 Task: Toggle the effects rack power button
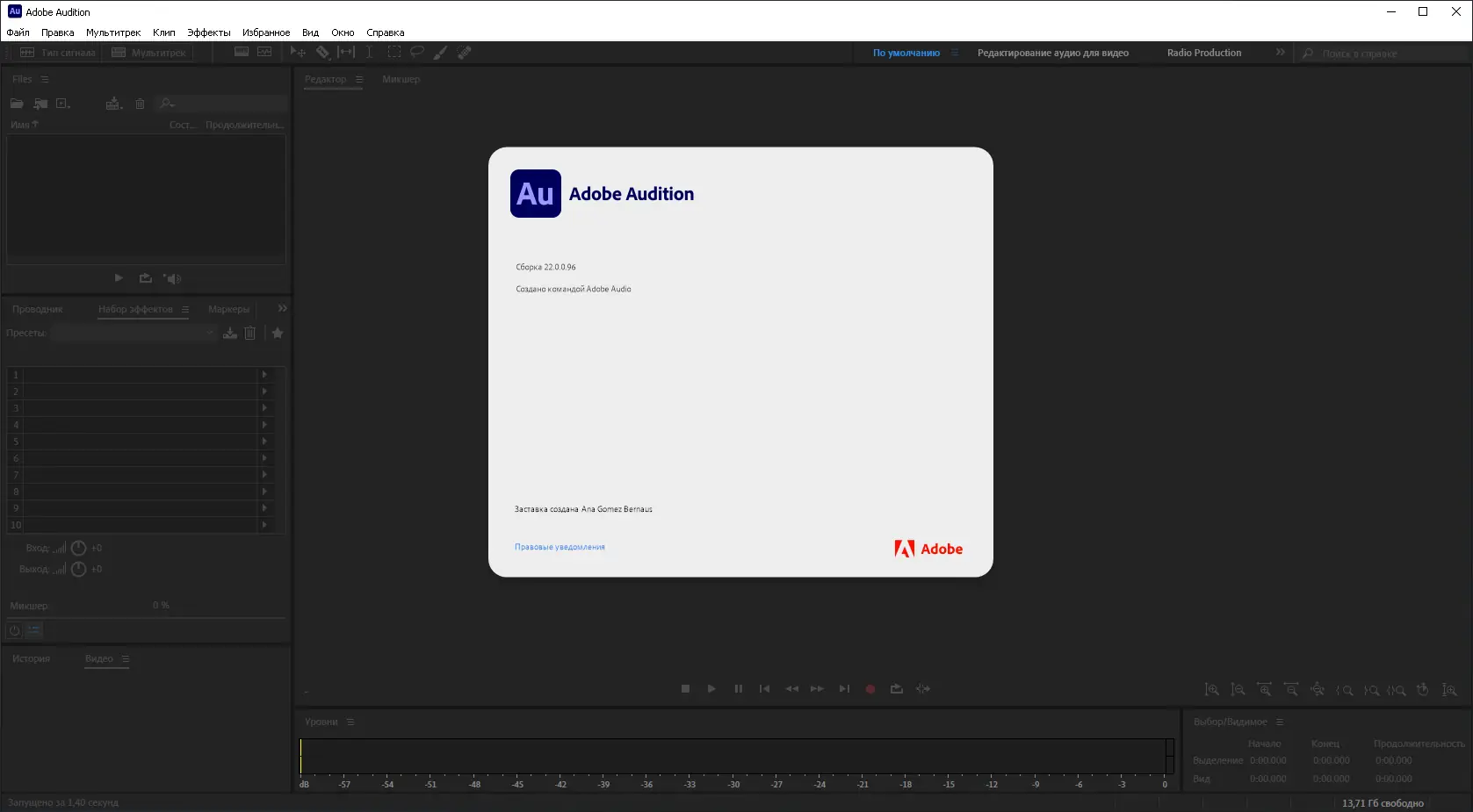(13, 629)
